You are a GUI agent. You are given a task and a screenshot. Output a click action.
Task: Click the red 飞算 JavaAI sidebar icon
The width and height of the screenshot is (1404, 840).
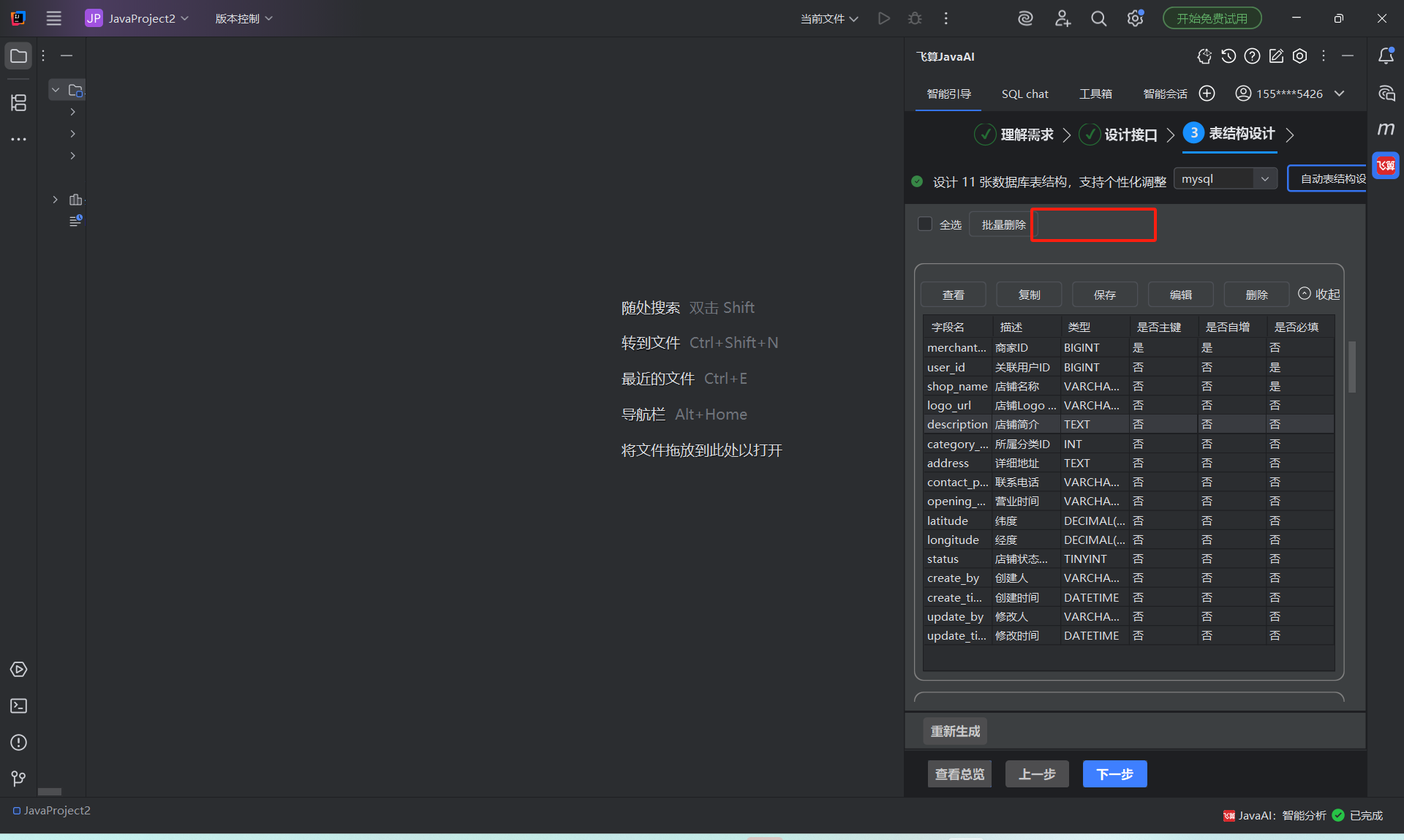(1386, 166)
